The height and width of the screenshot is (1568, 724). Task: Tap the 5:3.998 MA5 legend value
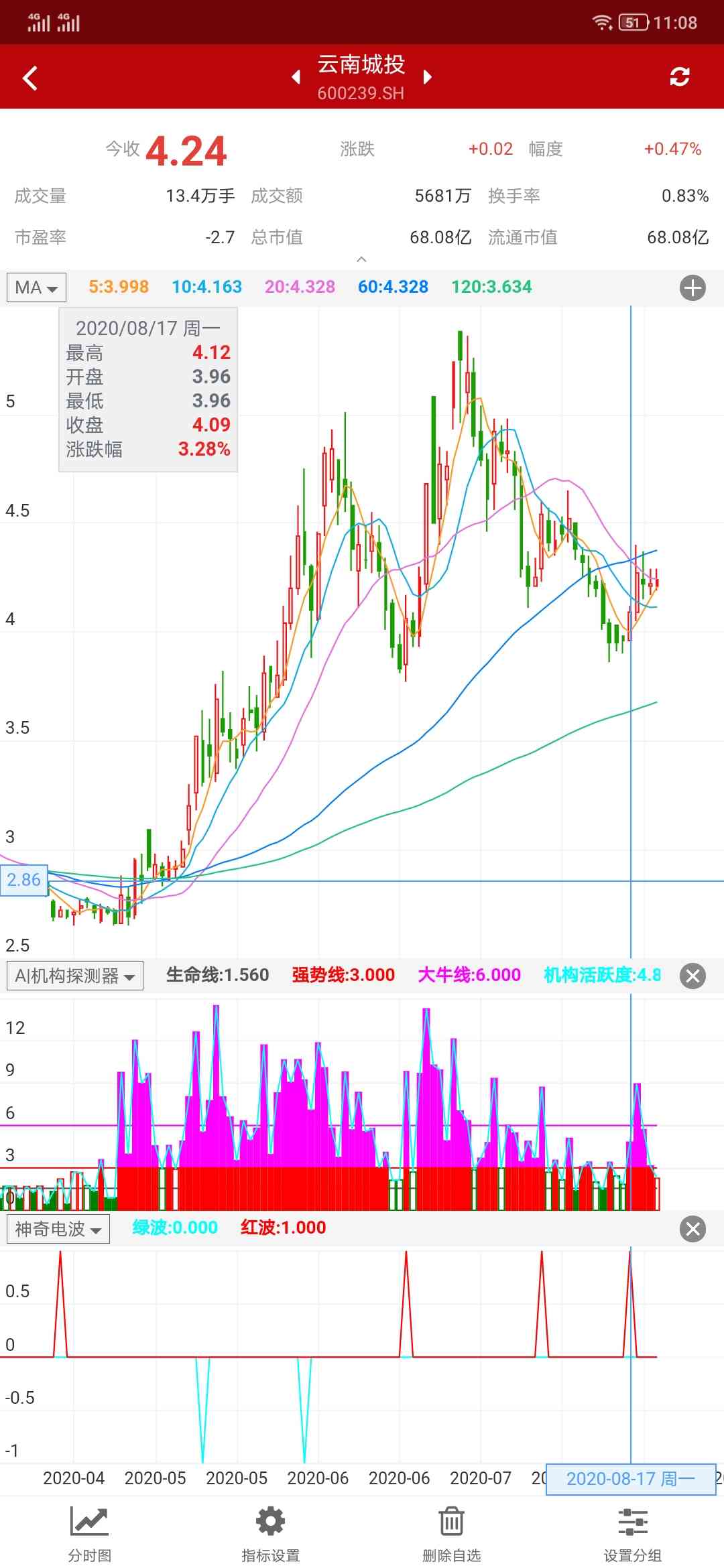coord(119,287)
